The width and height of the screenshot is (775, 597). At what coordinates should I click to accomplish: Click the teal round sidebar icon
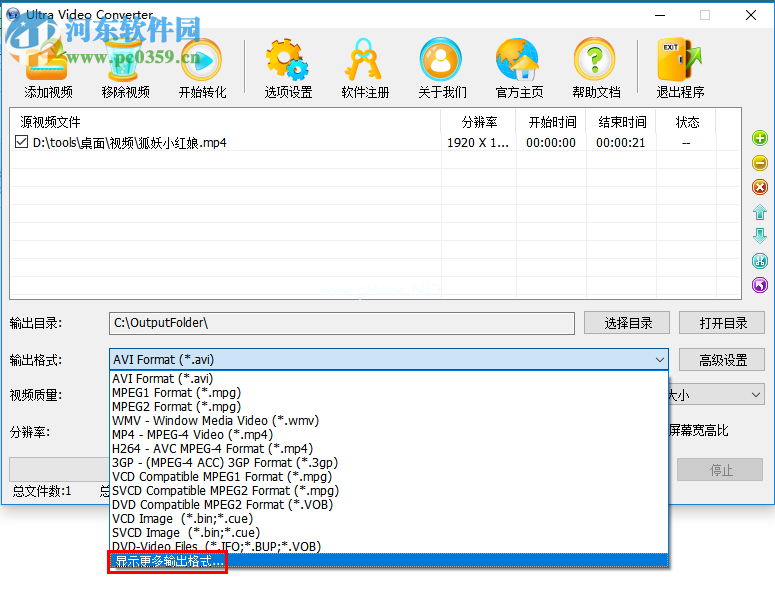coord(760,260)
